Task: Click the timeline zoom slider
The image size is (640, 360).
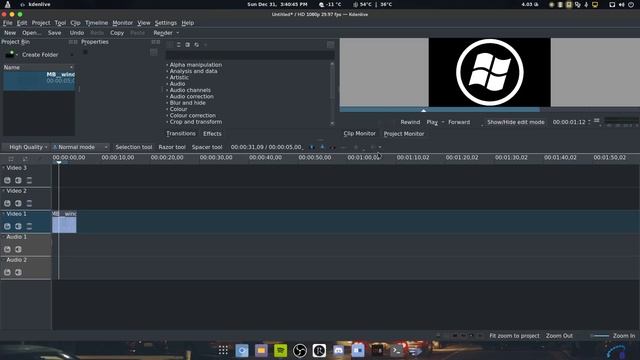Action: click(600, 336)
